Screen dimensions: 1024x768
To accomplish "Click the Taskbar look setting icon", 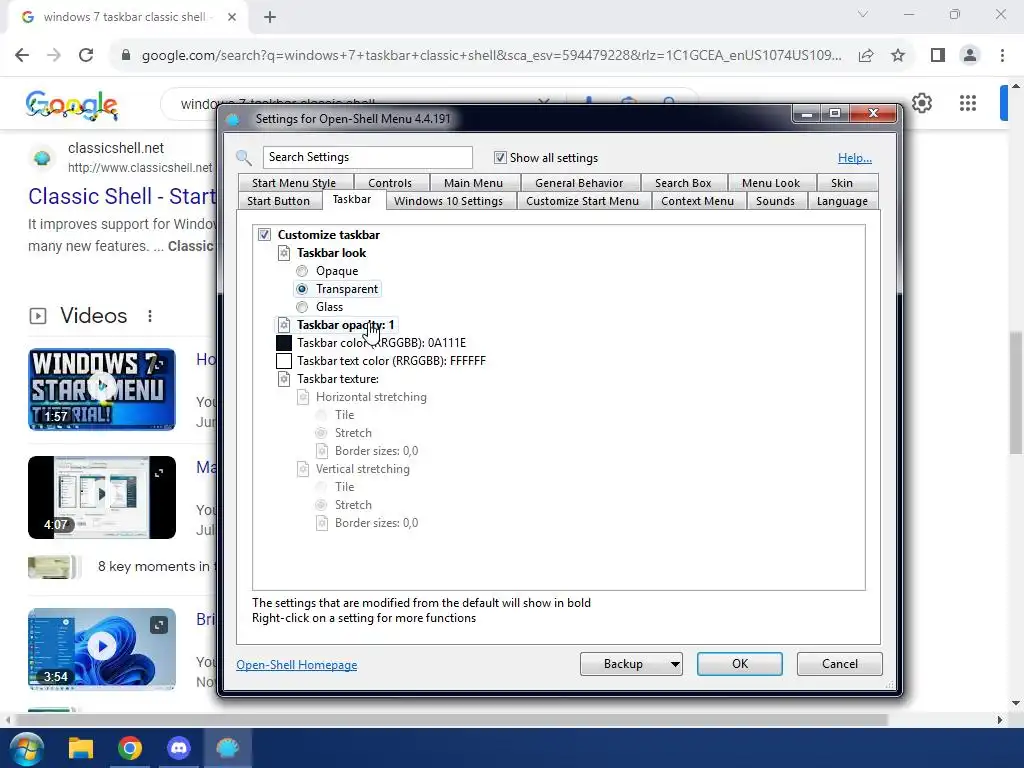I will pos(284,253).
